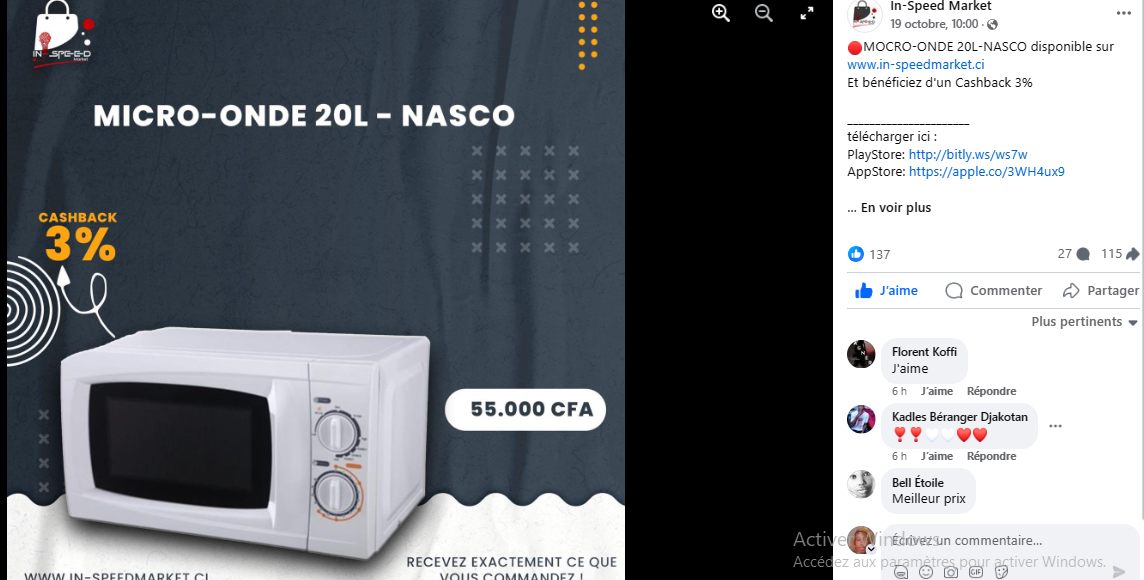Zoom out of the photo
Image resolution: width=1144 pixels, height=580 pixels.
[764, 13]
